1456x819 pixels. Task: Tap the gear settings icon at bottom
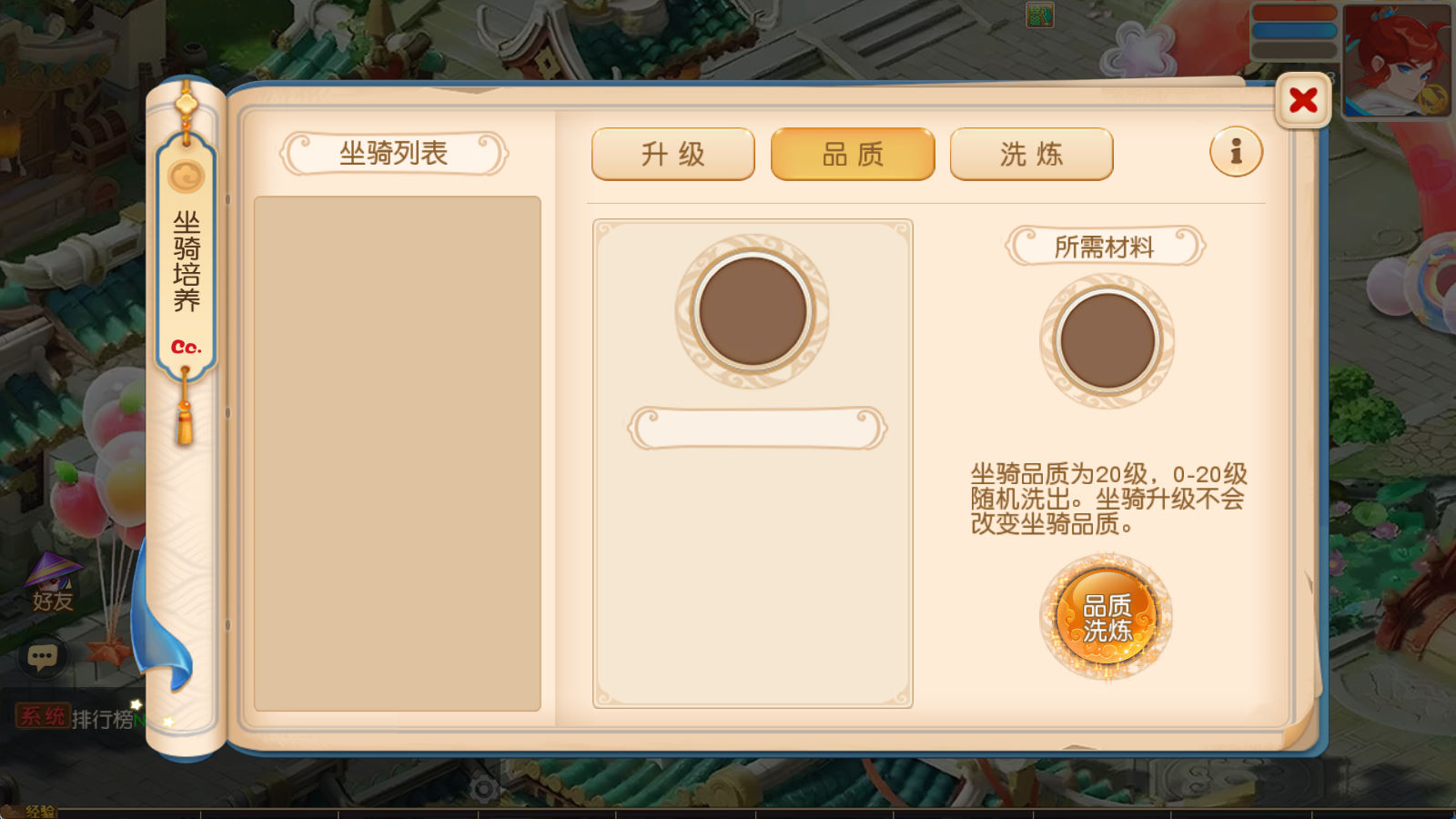click(484, 788)
